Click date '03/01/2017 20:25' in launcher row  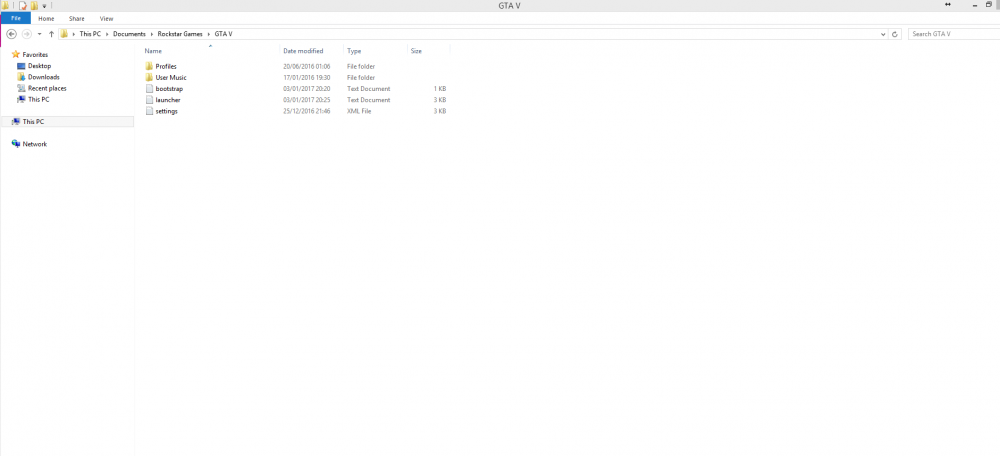click(307, 100)
